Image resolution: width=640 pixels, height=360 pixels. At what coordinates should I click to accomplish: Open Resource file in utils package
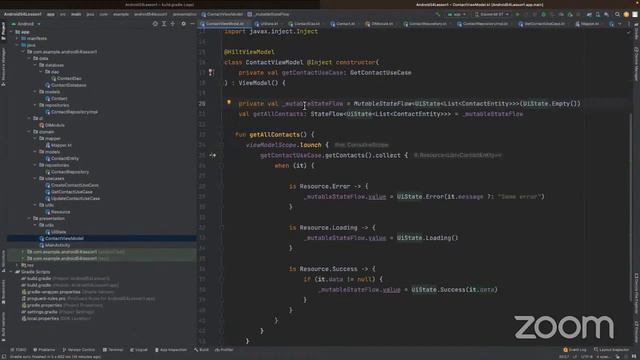click(x=58, y=212)
